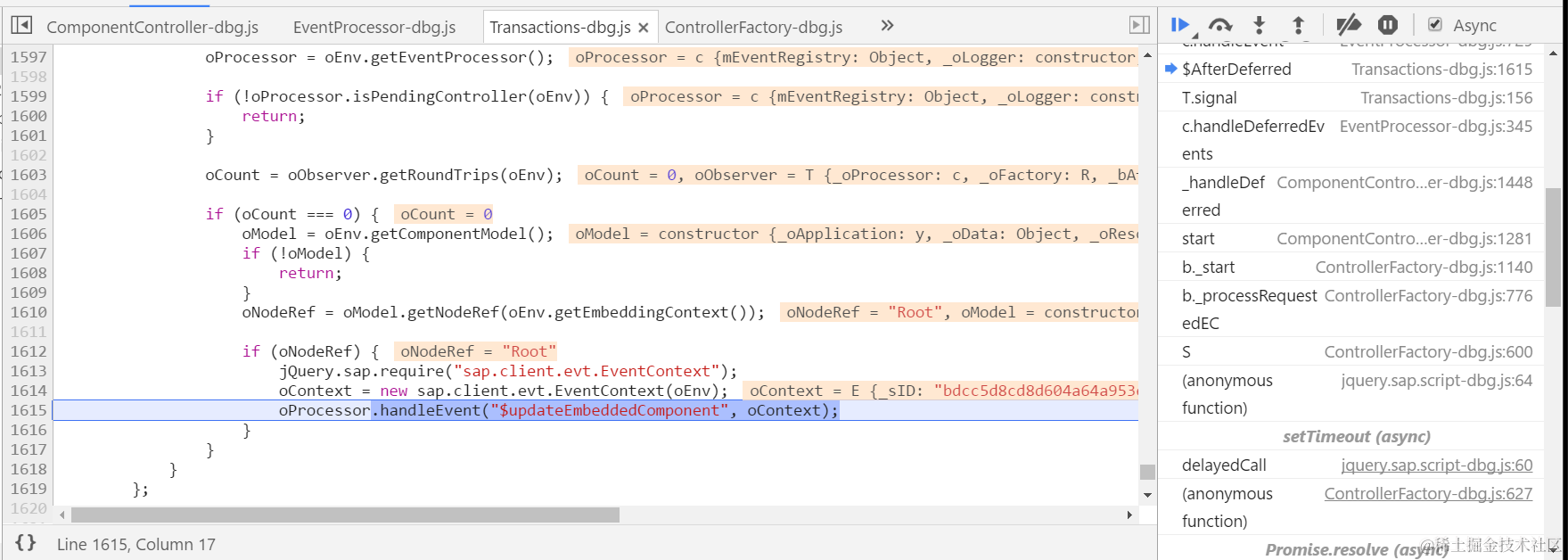Click the call stack panel scrollbar thumb

[1553, 247]
